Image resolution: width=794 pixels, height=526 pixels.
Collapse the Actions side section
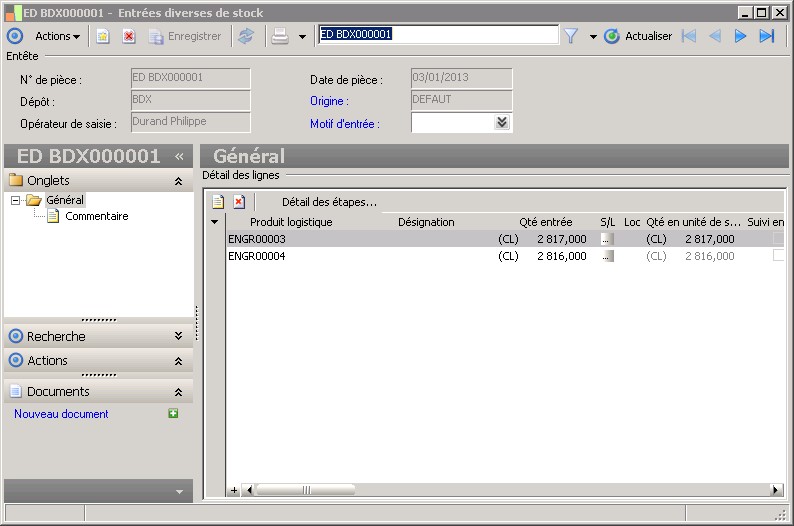click(x=178, y=361)
